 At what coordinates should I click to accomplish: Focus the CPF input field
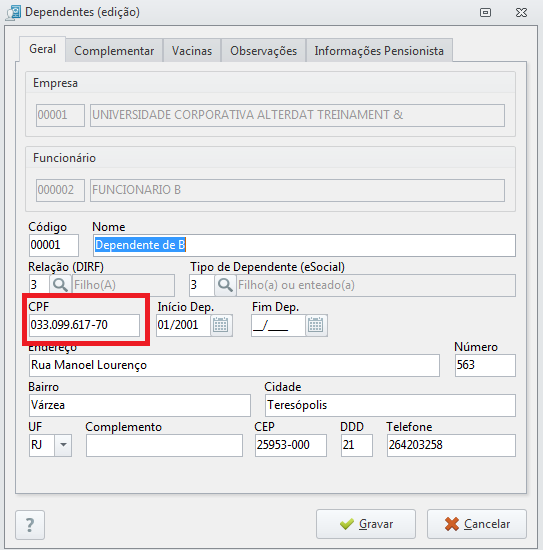point(84,325)
